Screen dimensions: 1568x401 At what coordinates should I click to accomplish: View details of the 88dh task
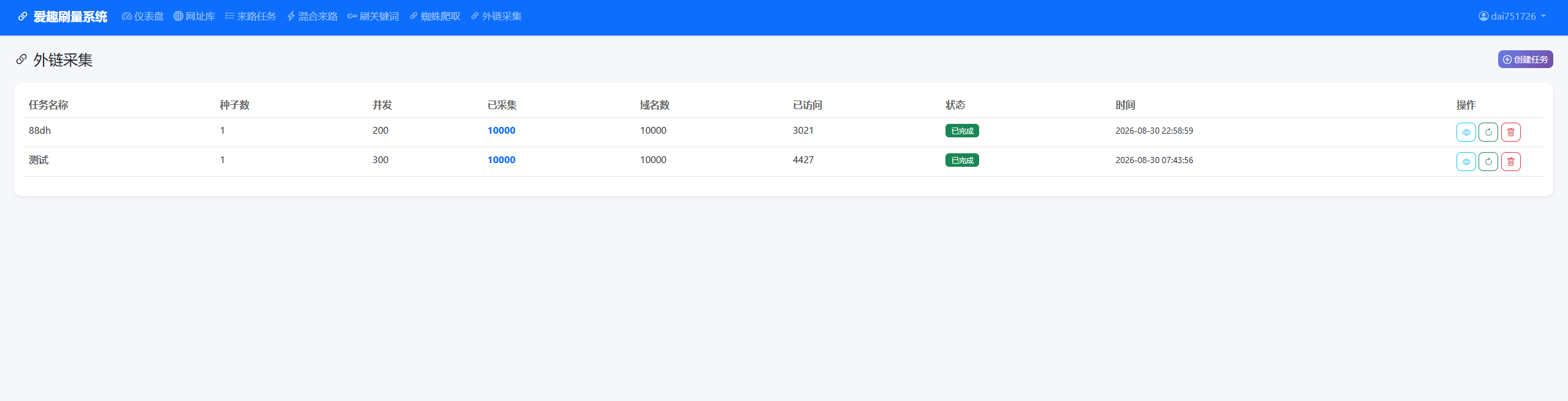(1466, 132)
